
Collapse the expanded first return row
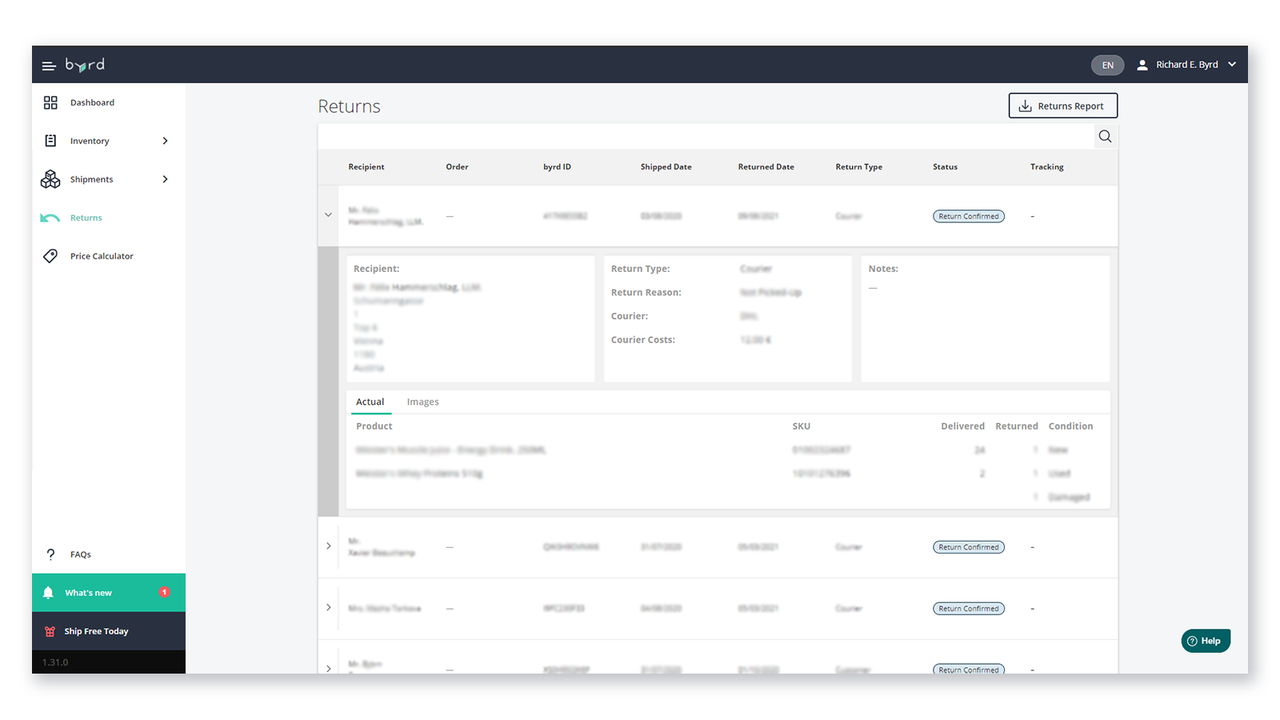328,214
